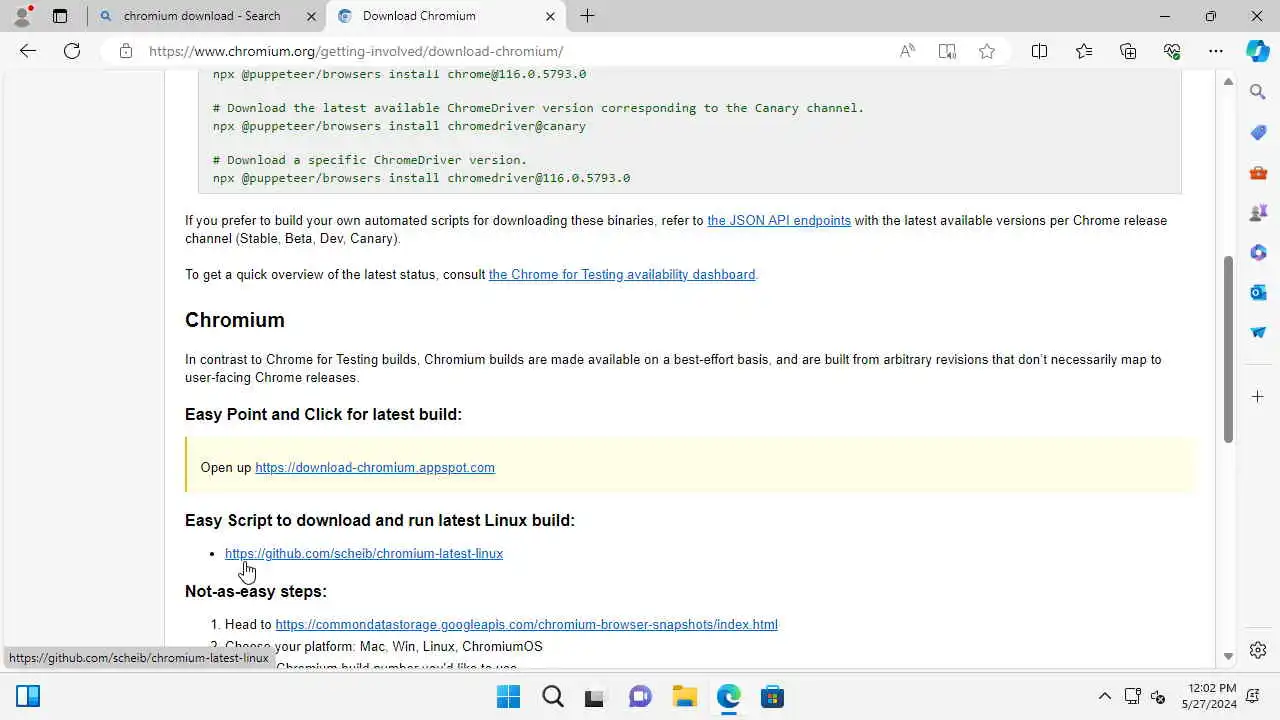Click 'Easy Point and Click for latest build' heading
Viewport: 1280px width, 720px height.
[x=323, y=414]
